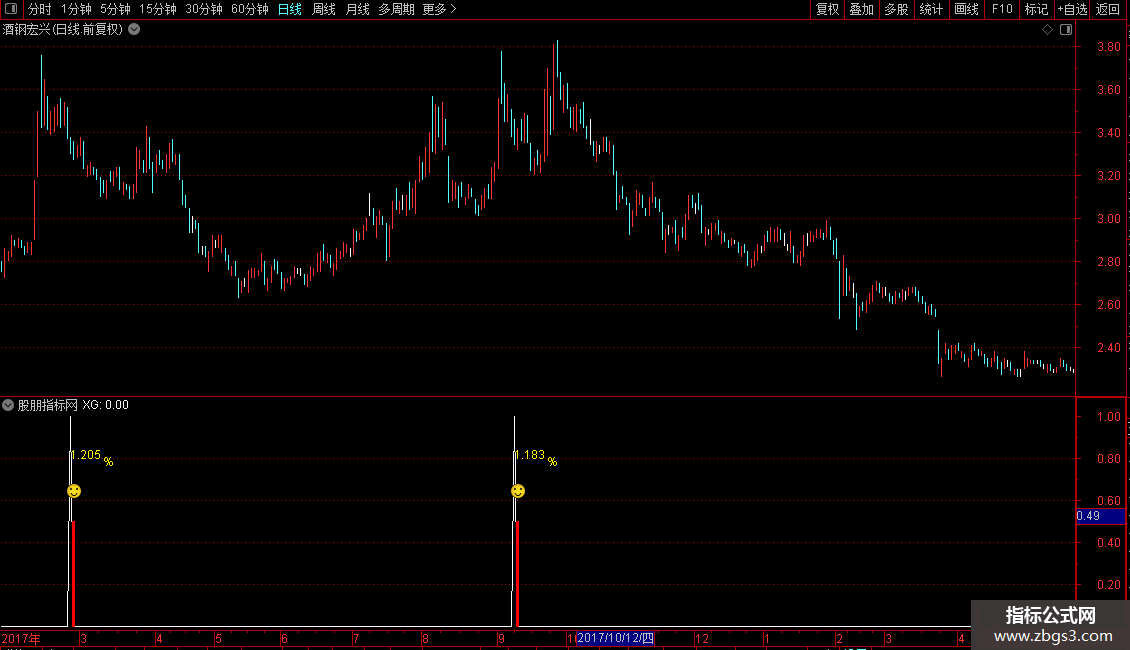Select the 5分钟 period tab
Image resolution: width=1130 pixels, height=650 pixels.
(115, 9)
